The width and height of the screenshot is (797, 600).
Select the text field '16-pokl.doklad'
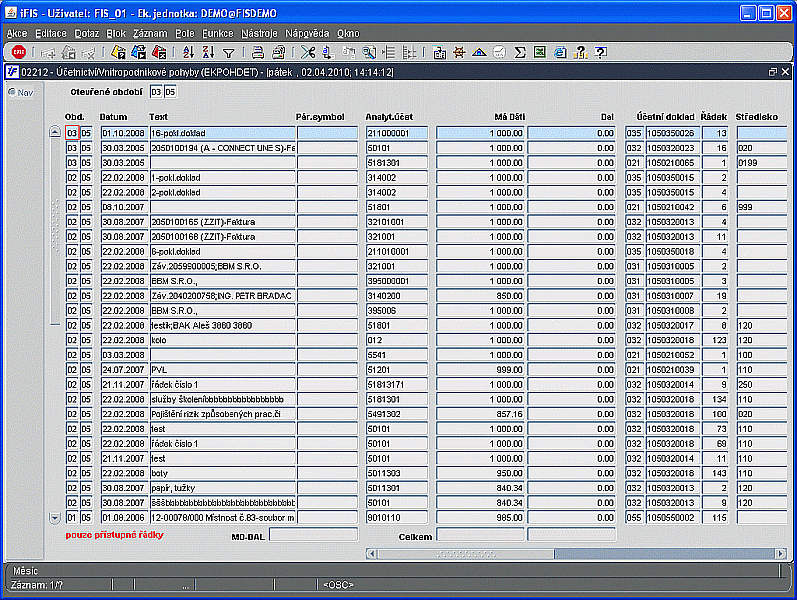221,133
